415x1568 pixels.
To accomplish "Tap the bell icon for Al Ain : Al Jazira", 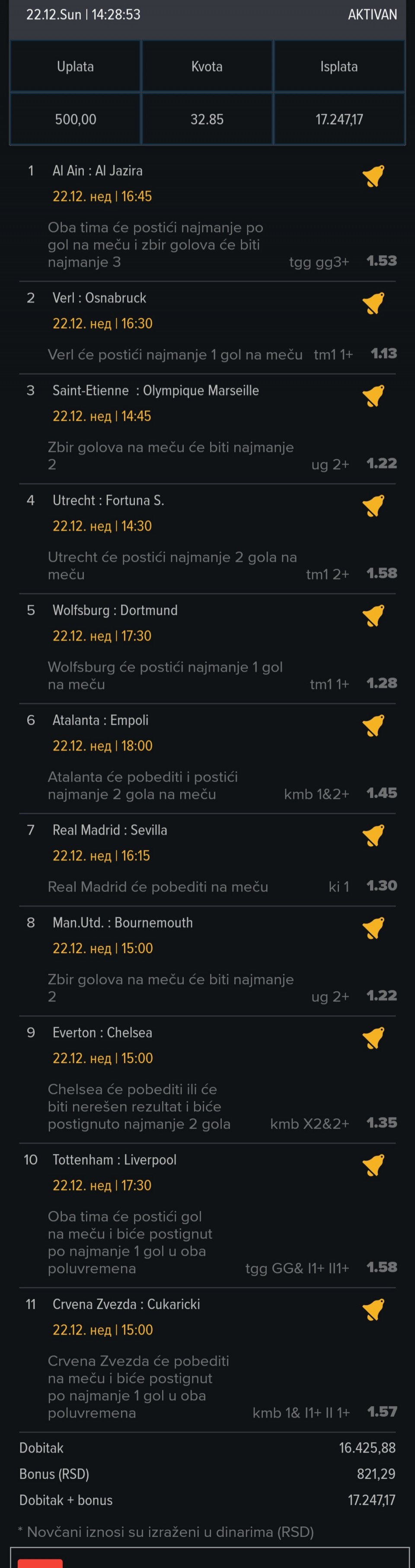I will [373, 176].
